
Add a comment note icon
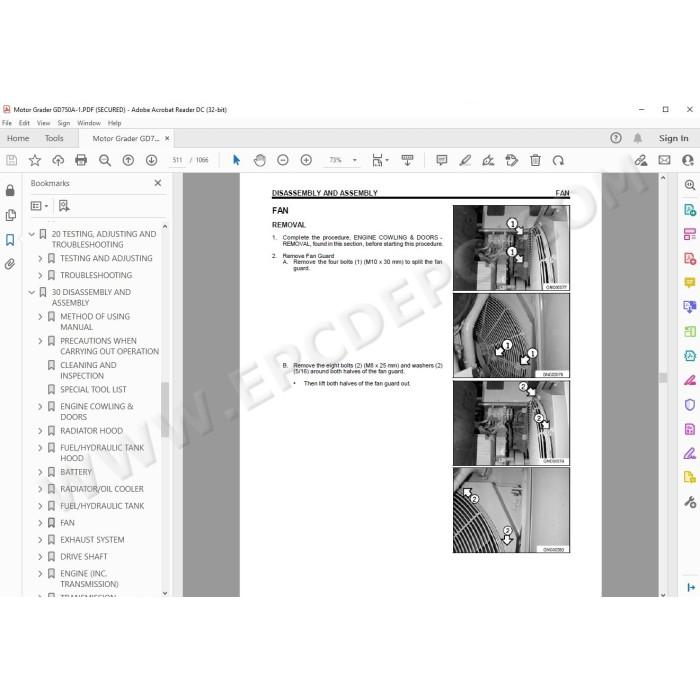click(x=442, y=160)
